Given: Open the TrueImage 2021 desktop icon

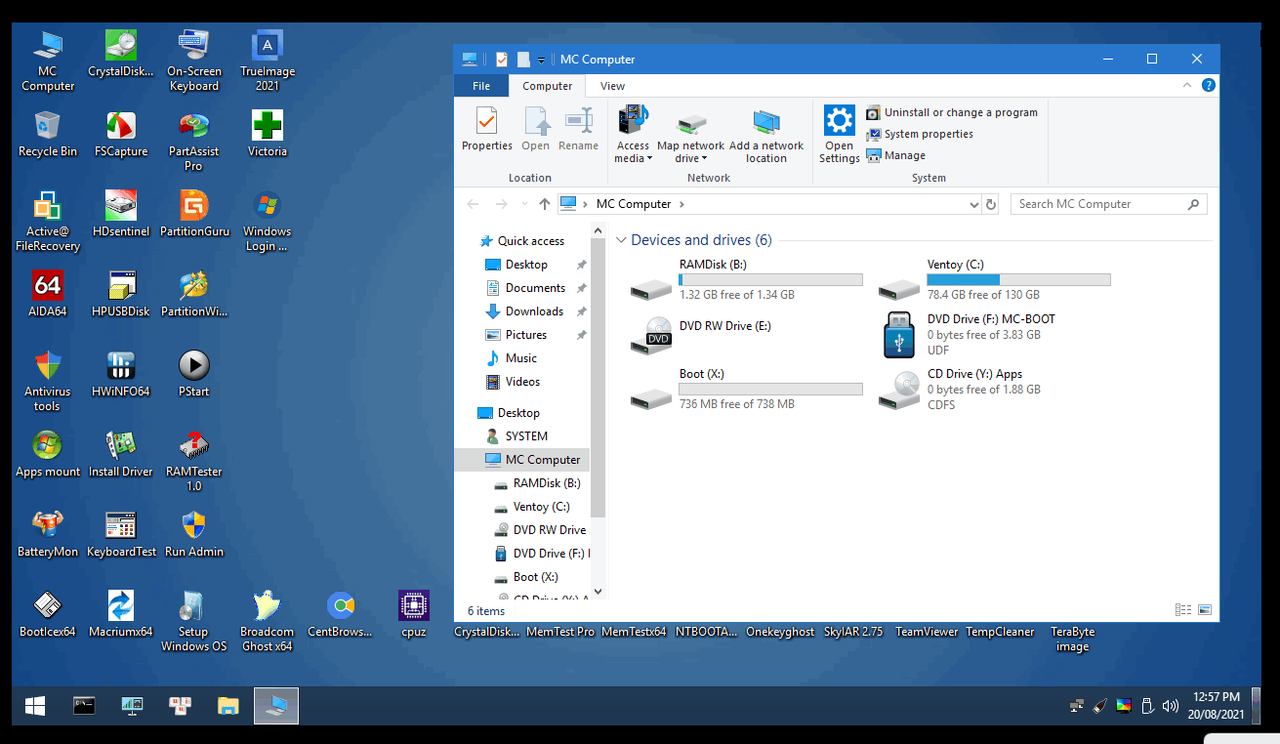Looking at the screenshot, I should [x=267, y=60].
